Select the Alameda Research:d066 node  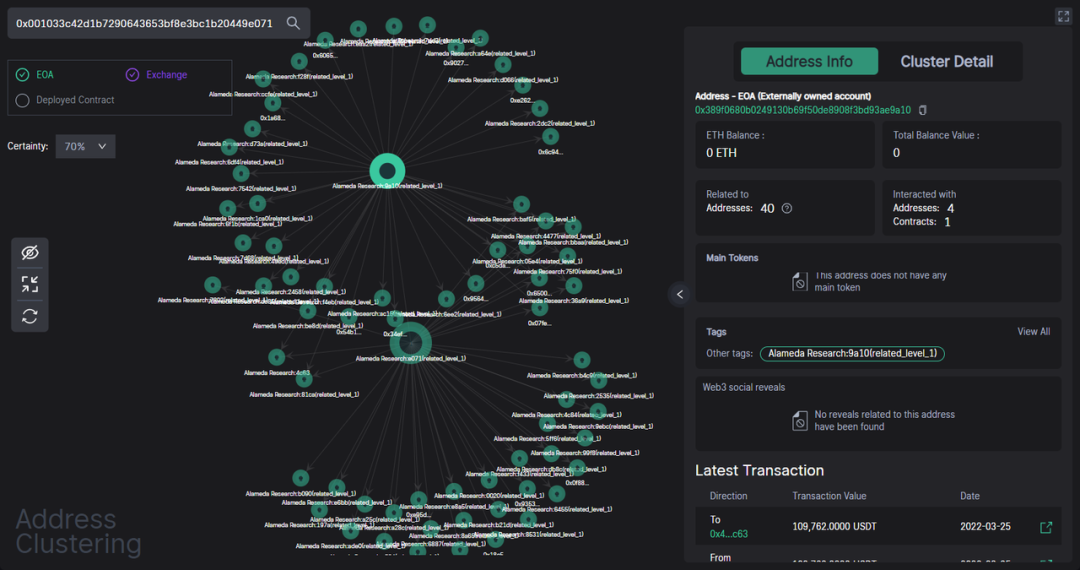click(503, 65)
